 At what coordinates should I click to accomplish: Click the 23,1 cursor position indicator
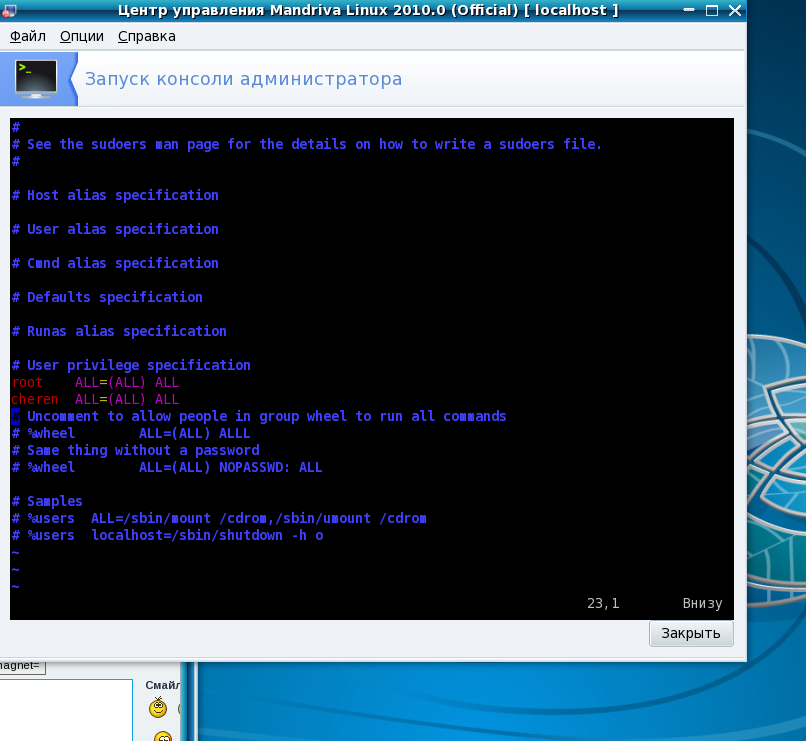pyautogui.click(x=603, y=603)
